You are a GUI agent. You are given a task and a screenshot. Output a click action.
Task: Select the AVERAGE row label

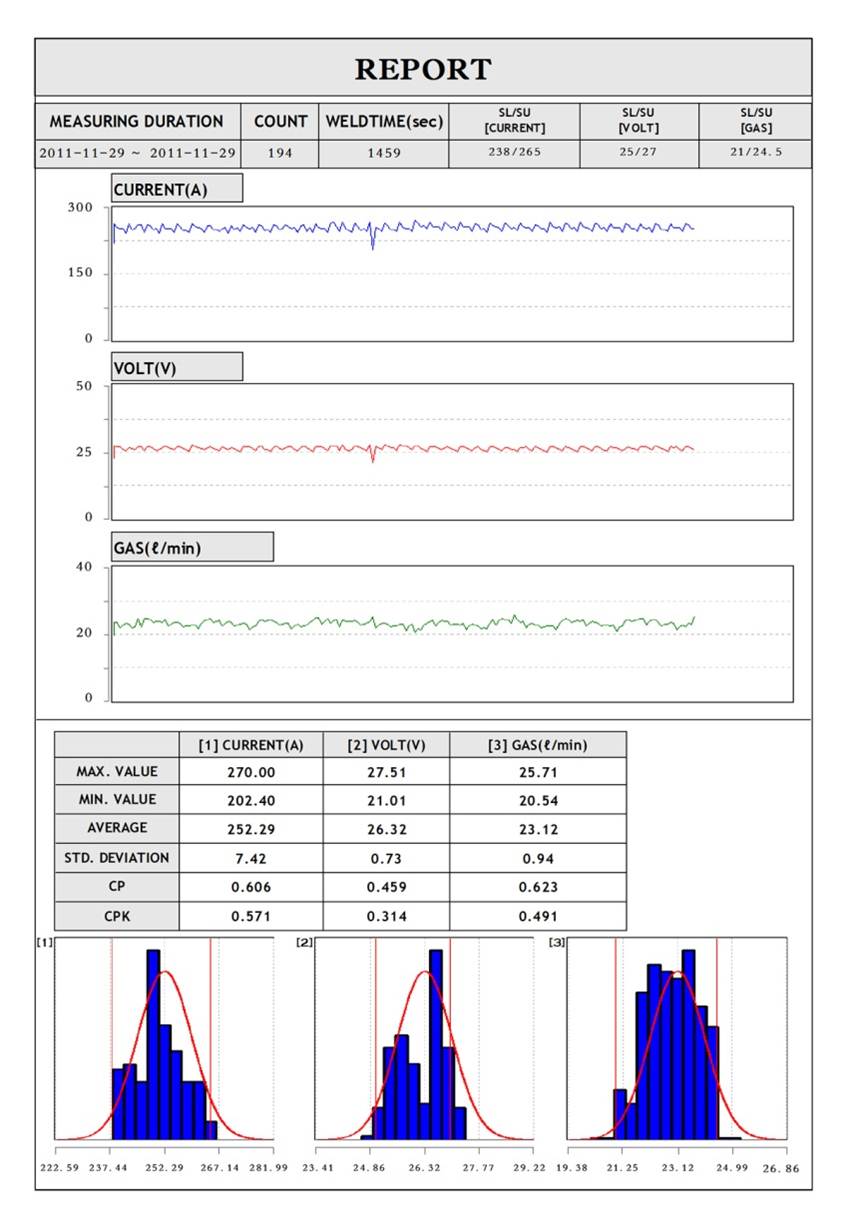click(115, 828)
